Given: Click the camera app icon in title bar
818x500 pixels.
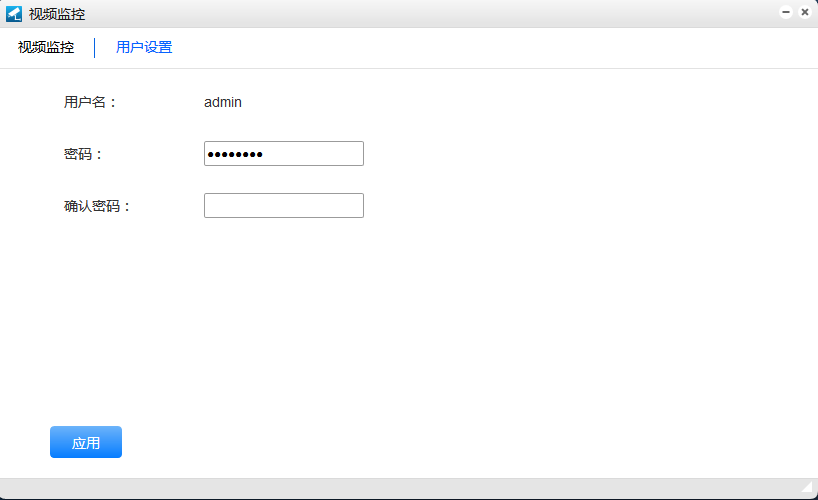Looking at the screenshot, I should pyautogui.click(x=14, y=14).
